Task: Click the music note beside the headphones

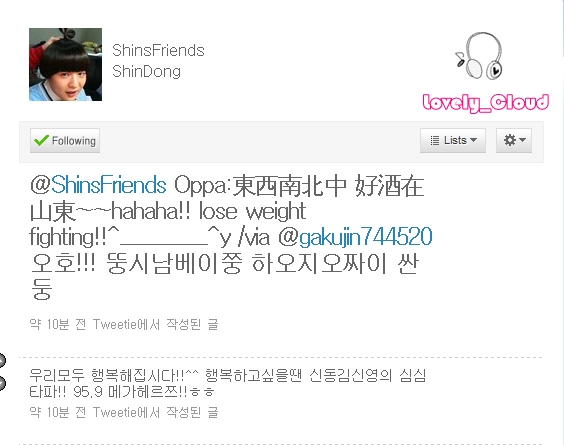Action: point(460,59)
